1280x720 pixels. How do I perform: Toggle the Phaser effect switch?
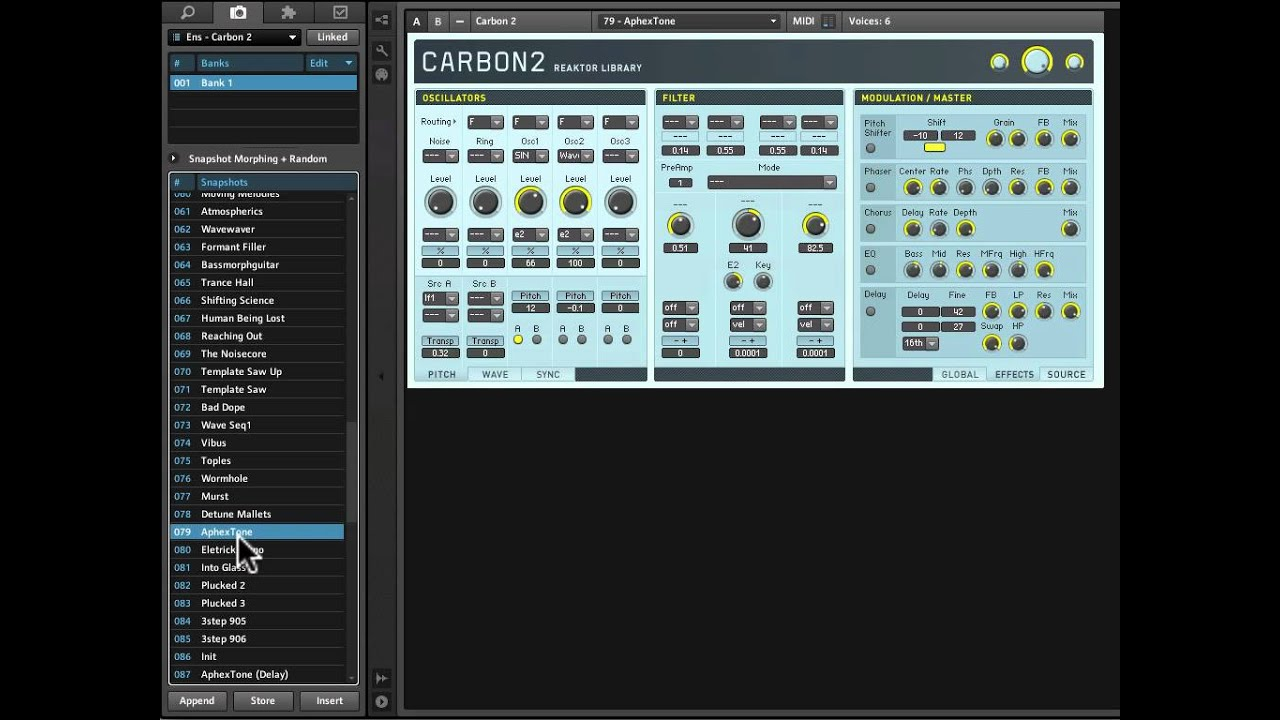pyautogui.click(x=870, y=187)
